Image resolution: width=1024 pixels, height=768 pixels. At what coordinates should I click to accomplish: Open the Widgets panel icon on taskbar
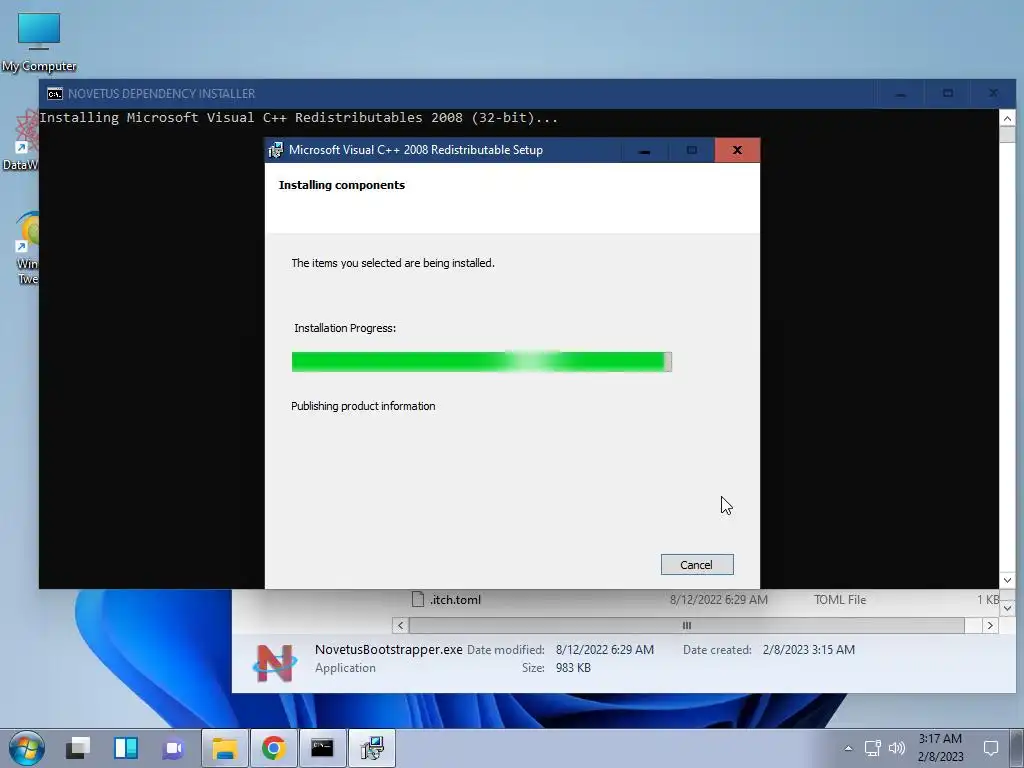point(126,748)
